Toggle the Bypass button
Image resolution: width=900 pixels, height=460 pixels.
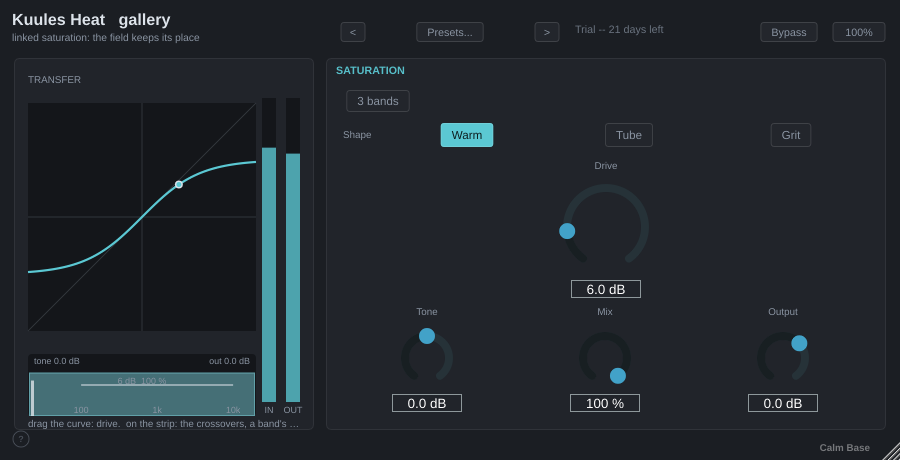(x=789, y=32)
